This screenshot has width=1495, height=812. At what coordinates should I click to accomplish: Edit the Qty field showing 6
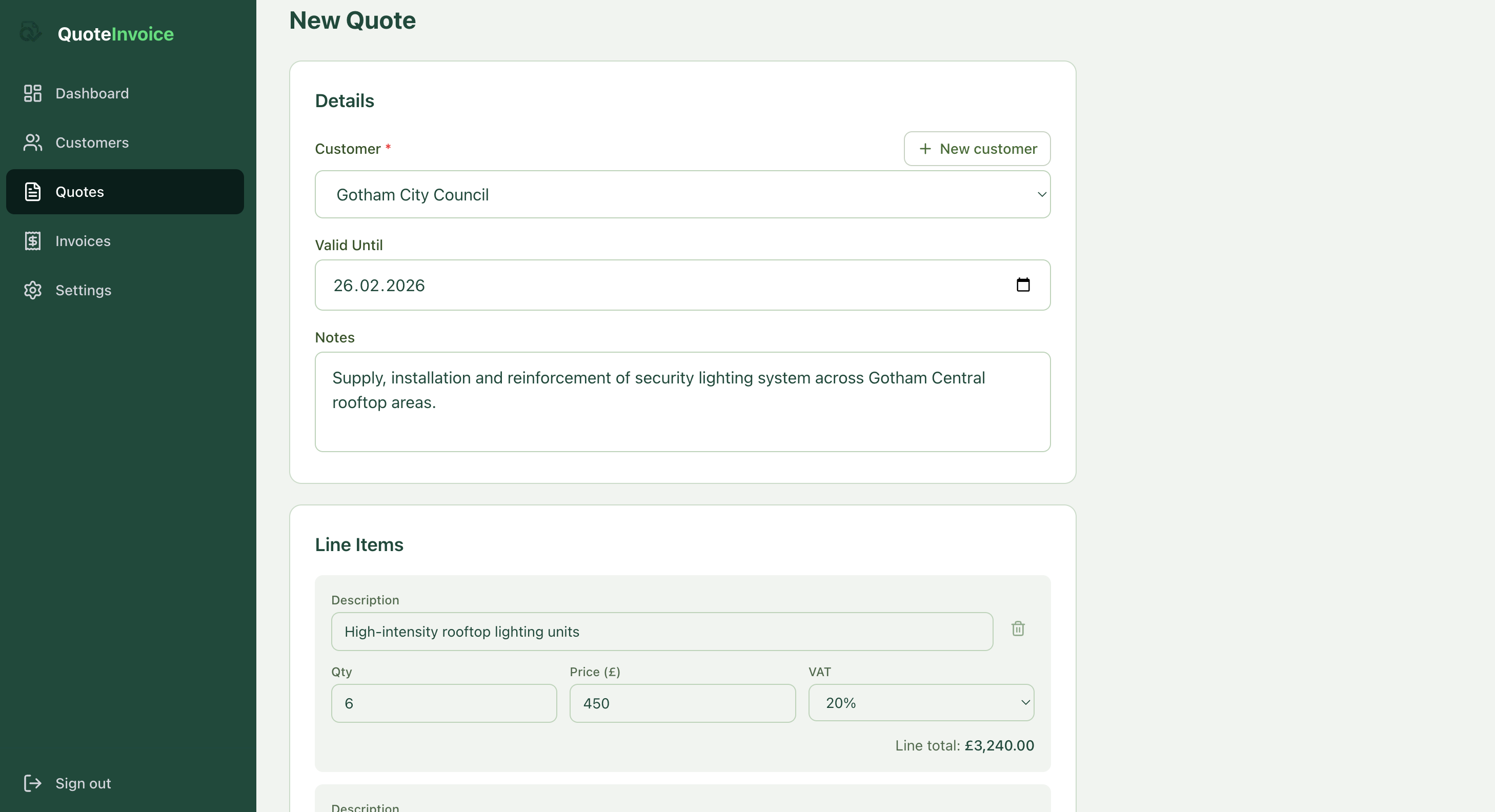coord(443,703)
